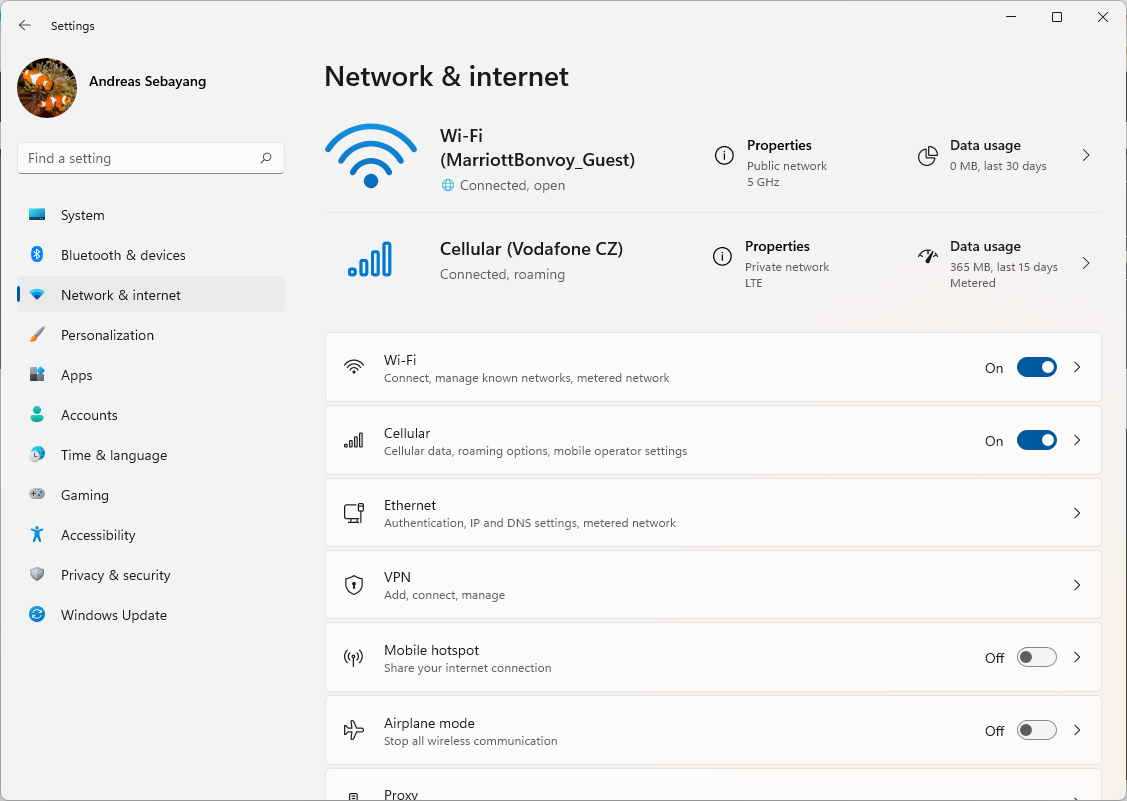Open Wi-Fi data usage details arrow

(x=1086, y=155)
